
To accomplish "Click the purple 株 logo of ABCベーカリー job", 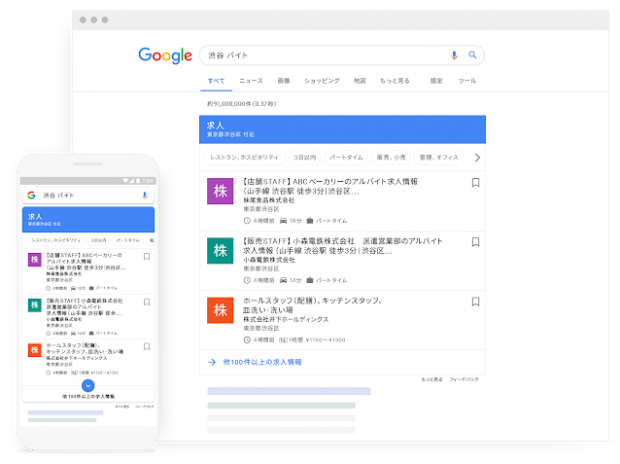I will [220, 191].
